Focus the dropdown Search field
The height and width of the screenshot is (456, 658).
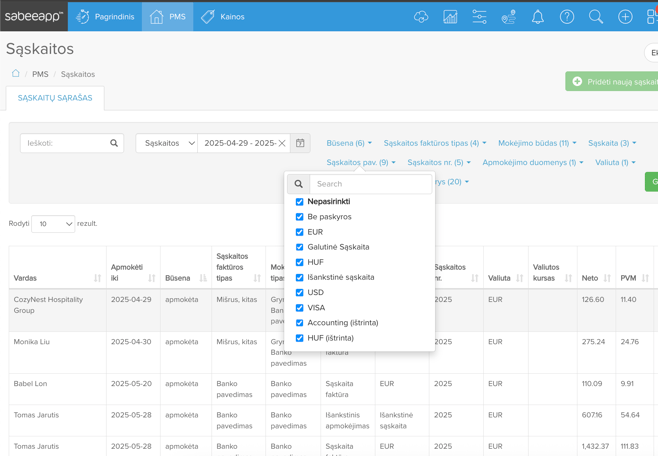(371, 184)
